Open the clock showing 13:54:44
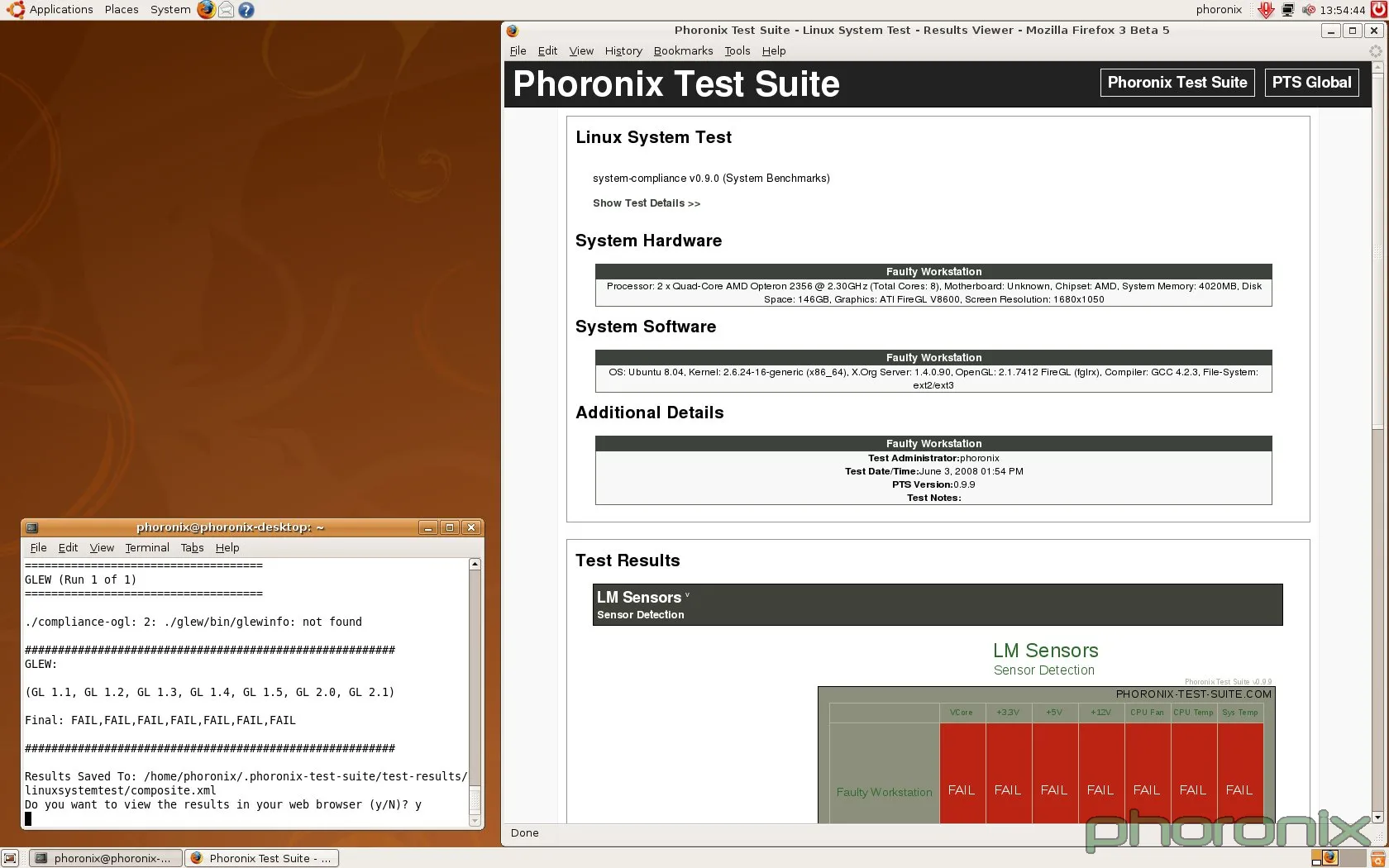This screenshot has width=1389, height=868. (x=1343, y=10)
